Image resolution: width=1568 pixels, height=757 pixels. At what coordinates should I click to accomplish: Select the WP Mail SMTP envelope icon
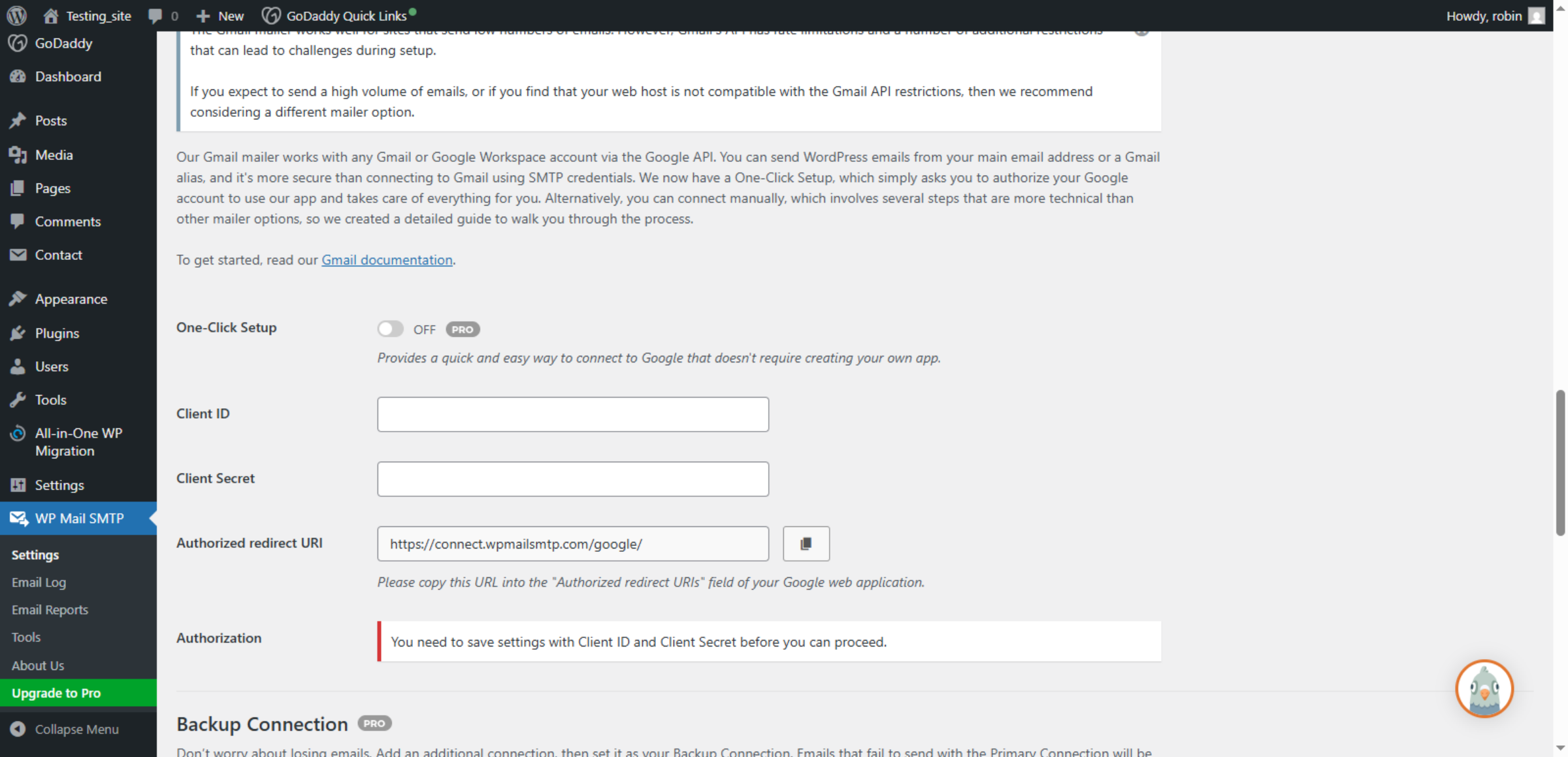coord(18,518)
